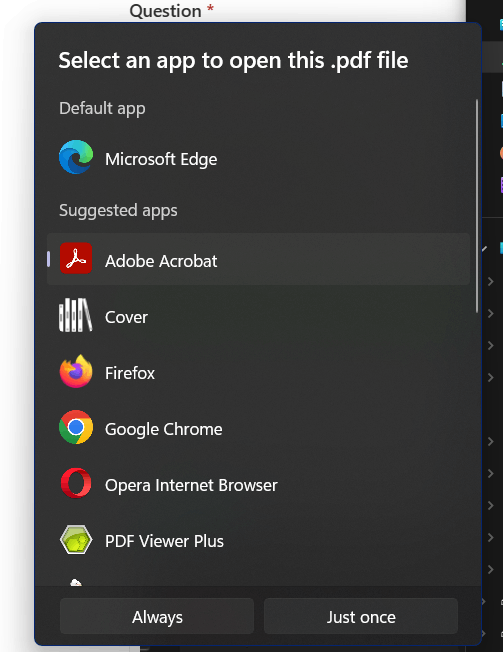The width and height of the screenshot is (503, 652).
Task: Select Google Chrome text label
Action: [x=164, y=430]
